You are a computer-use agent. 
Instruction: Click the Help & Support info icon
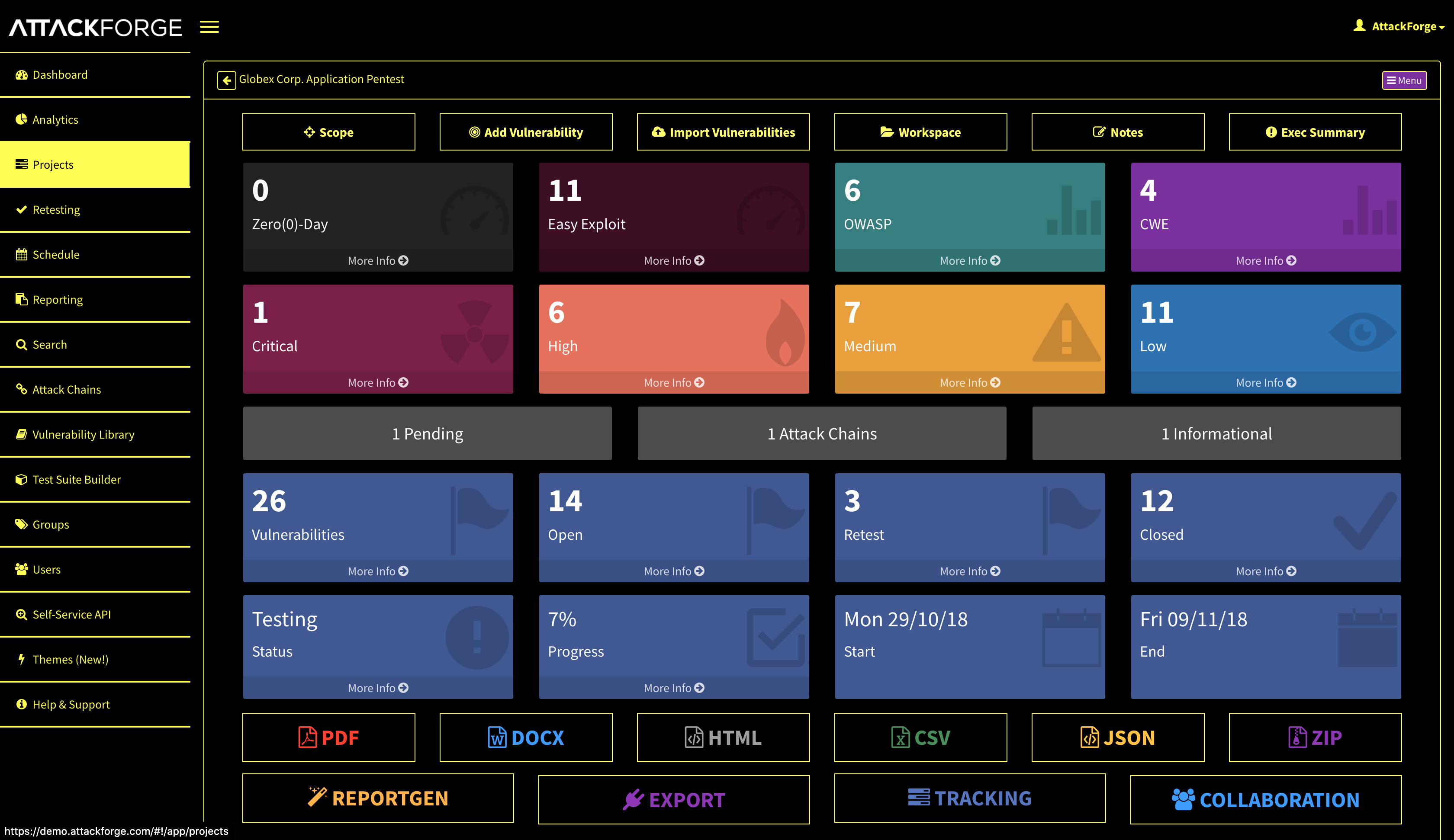21,705
